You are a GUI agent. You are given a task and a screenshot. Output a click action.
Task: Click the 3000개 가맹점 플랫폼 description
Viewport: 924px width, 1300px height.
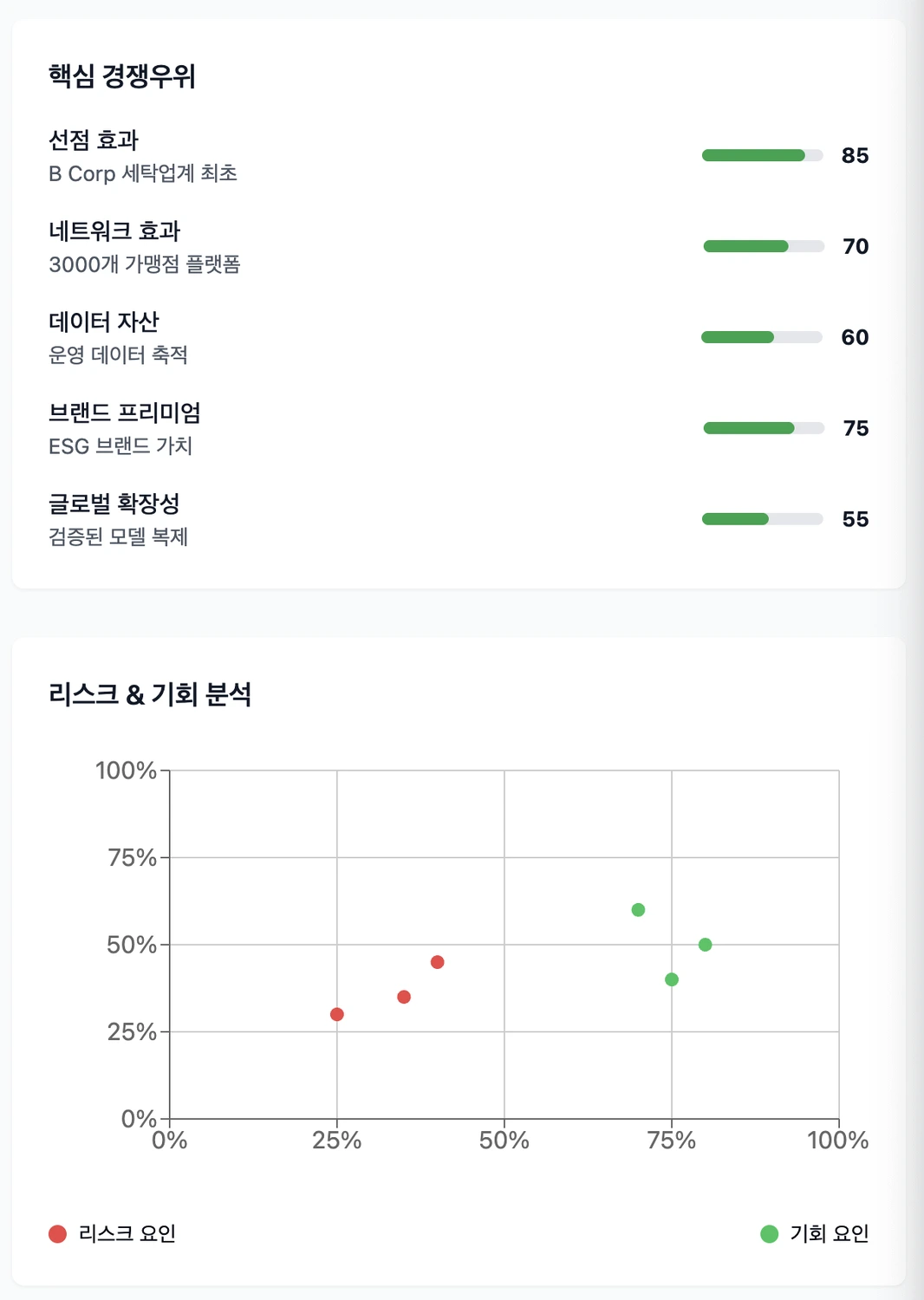coord(145,264)
